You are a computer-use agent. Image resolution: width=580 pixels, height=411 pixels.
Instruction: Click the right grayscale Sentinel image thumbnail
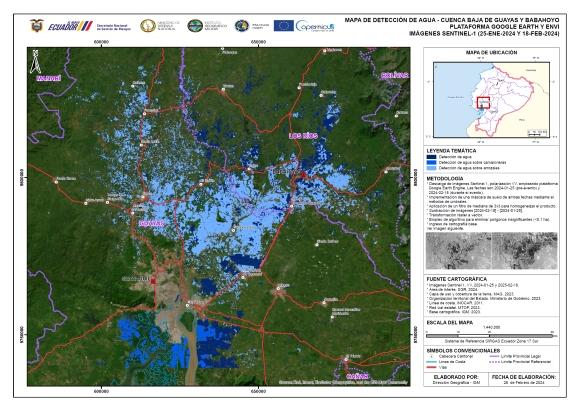coord(525,251)
